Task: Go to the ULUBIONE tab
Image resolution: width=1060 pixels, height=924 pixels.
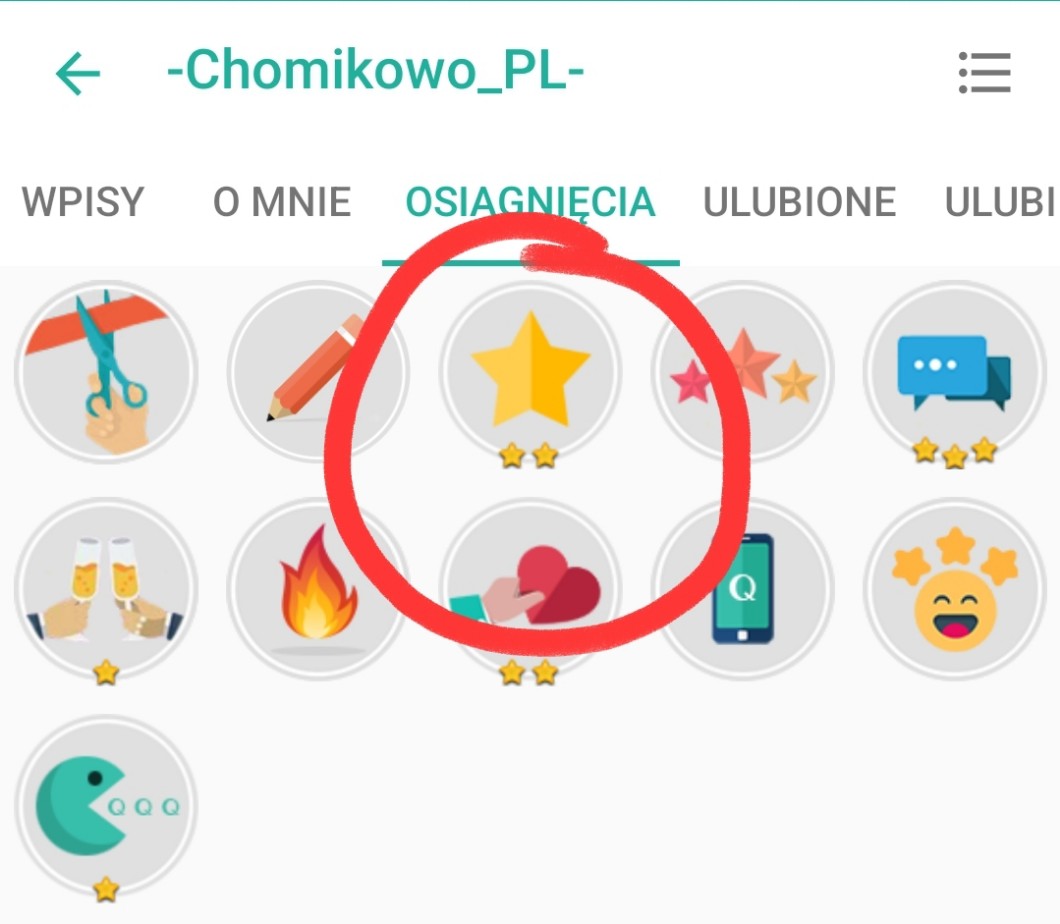Action: (x=800, y=201)
